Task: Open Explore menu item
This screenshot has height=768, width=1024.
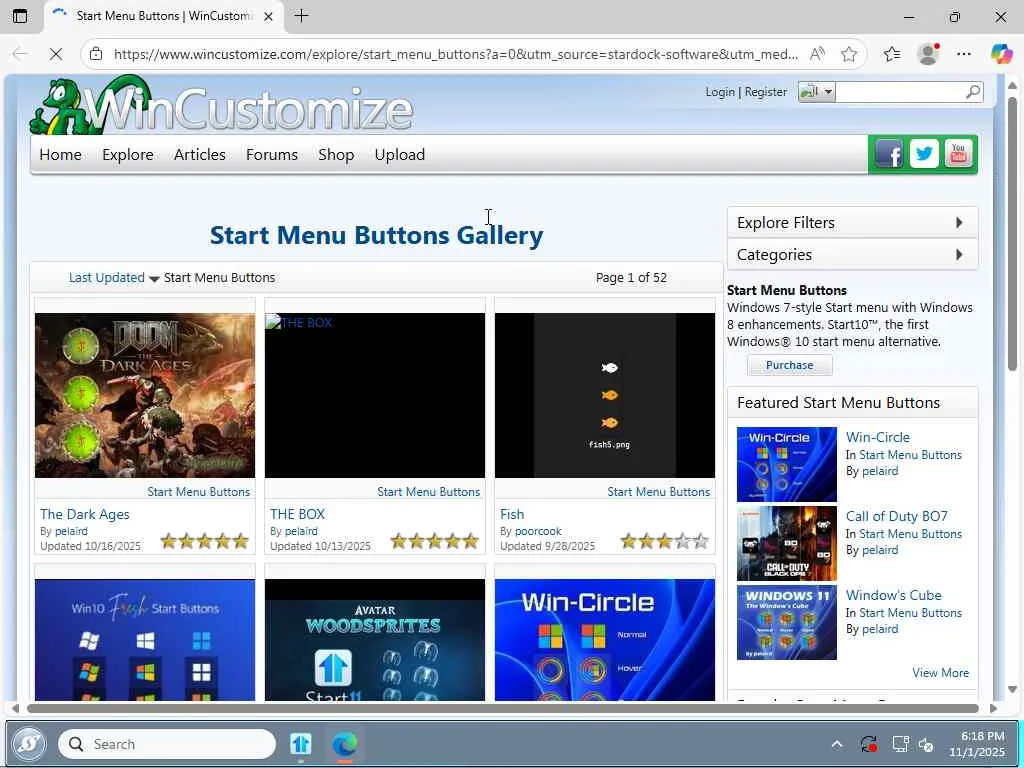Action: coord(128,155)
